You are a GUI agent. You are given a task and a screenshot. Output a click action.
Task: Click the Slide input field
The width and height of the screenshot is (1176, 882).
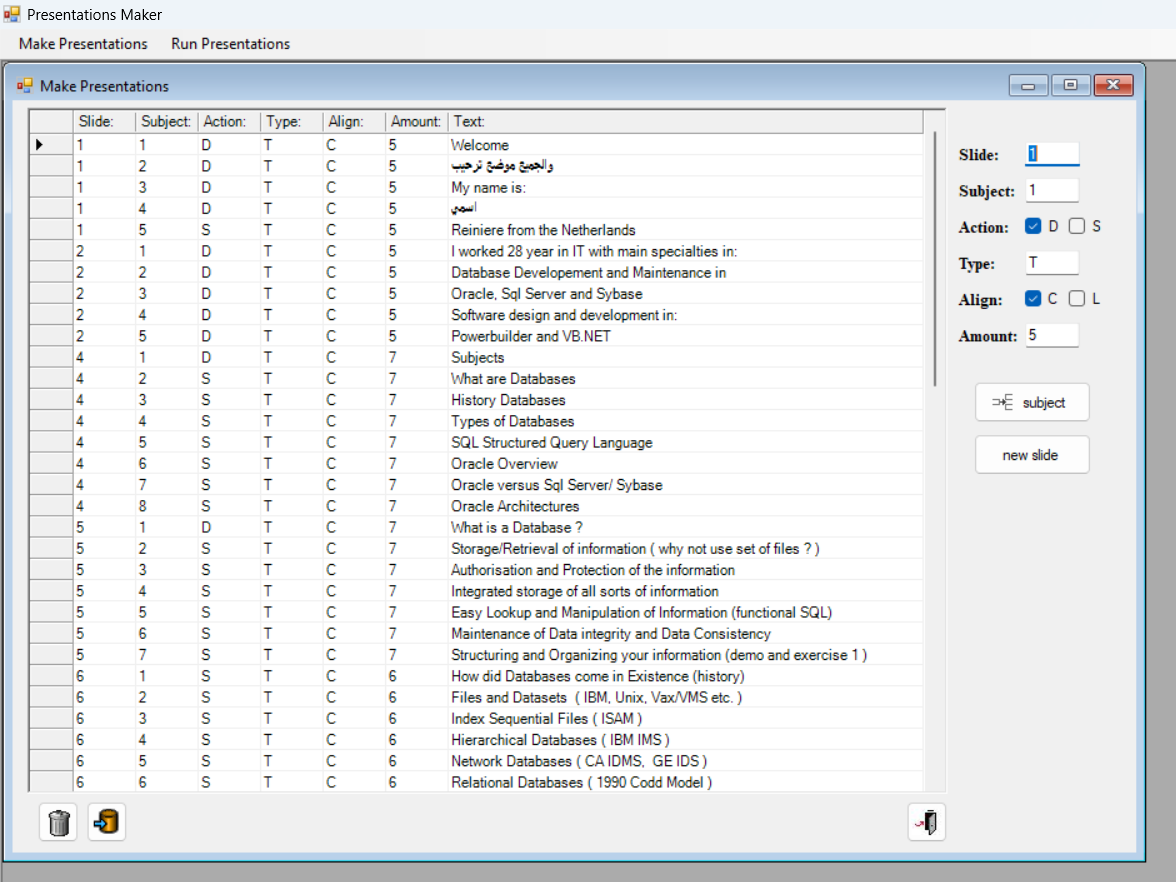[1052, 154]
